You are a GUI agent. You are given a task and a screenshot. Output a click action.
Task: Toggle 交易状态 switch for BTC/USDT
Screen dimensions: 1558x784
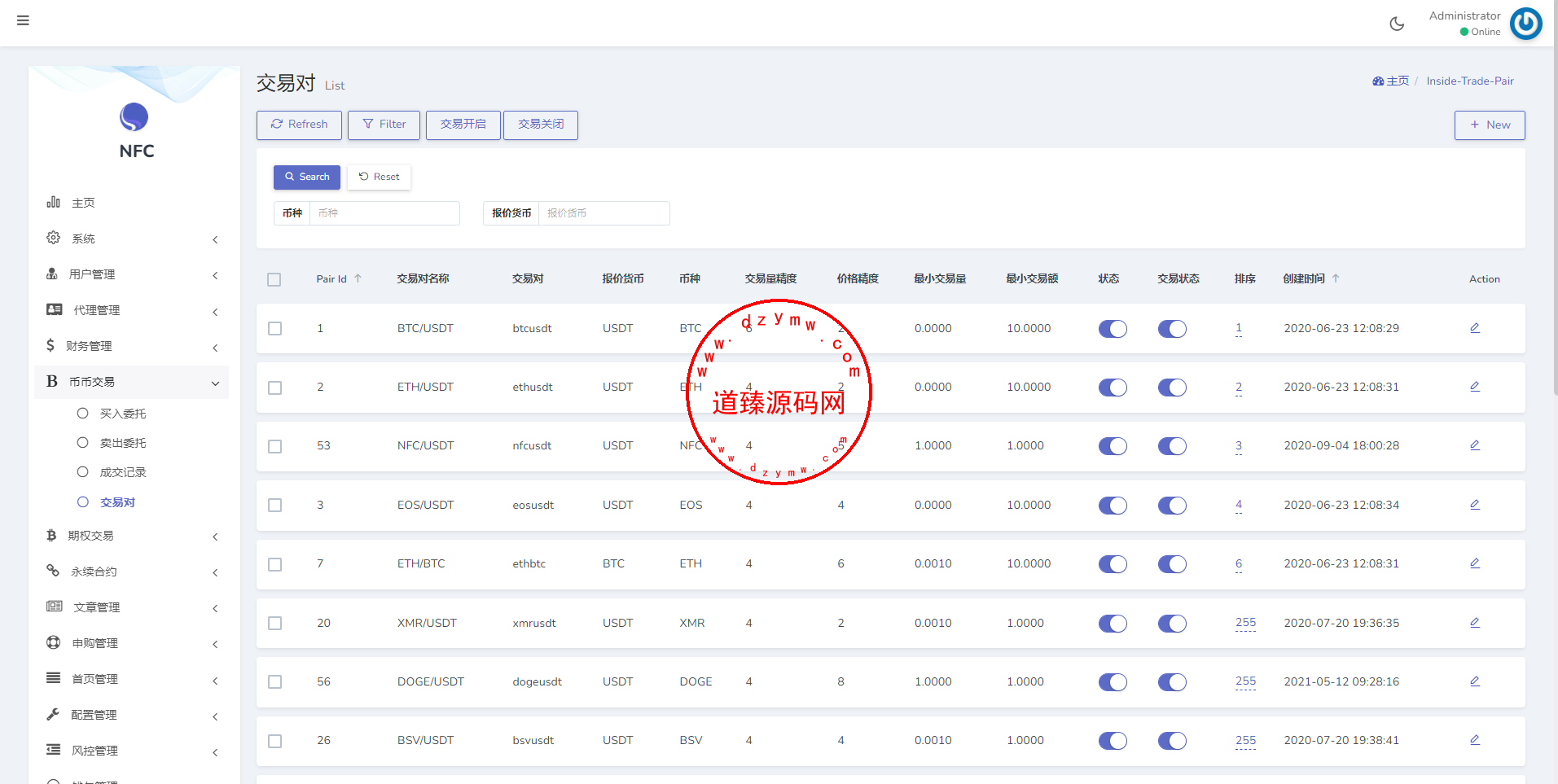(1172, 329)
